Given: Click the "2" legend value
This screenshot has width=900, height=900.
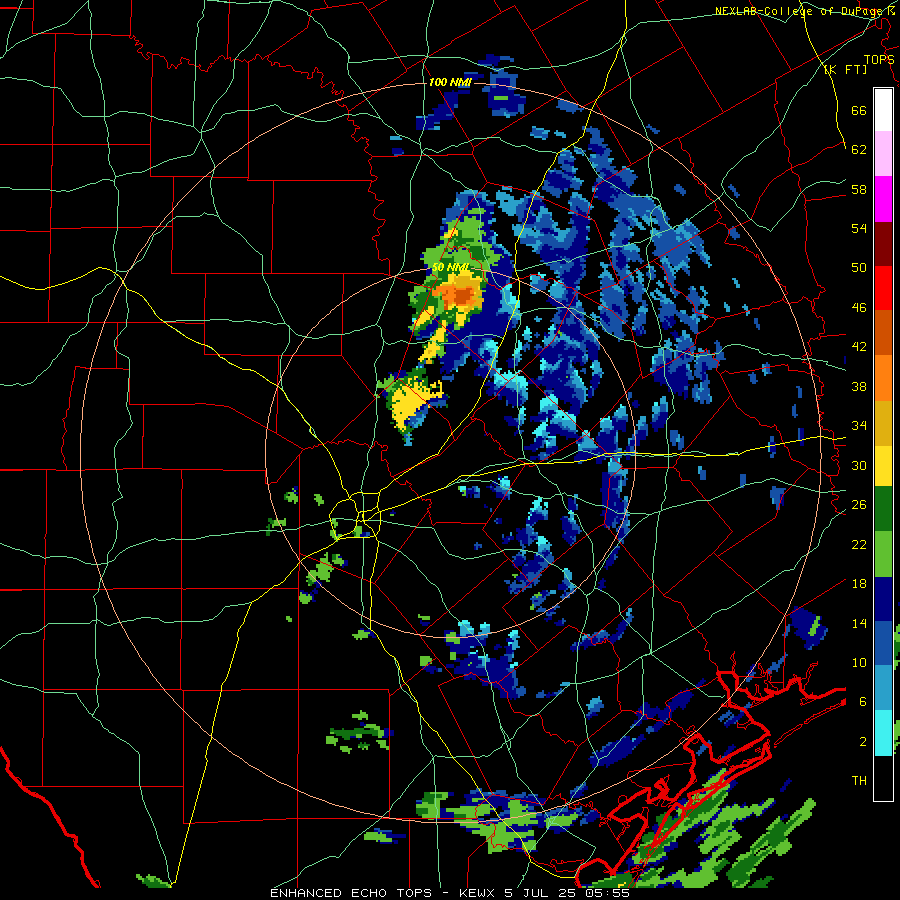Looking at the screenshot, I should tap(863, 742).
